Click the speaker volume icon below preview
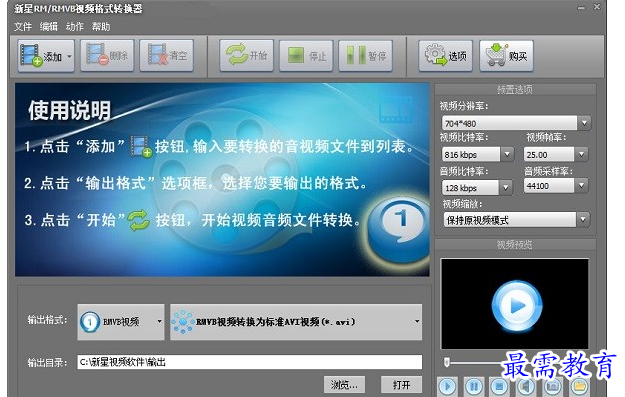This screenshot has height=397, width=625. tap(527, 387)
